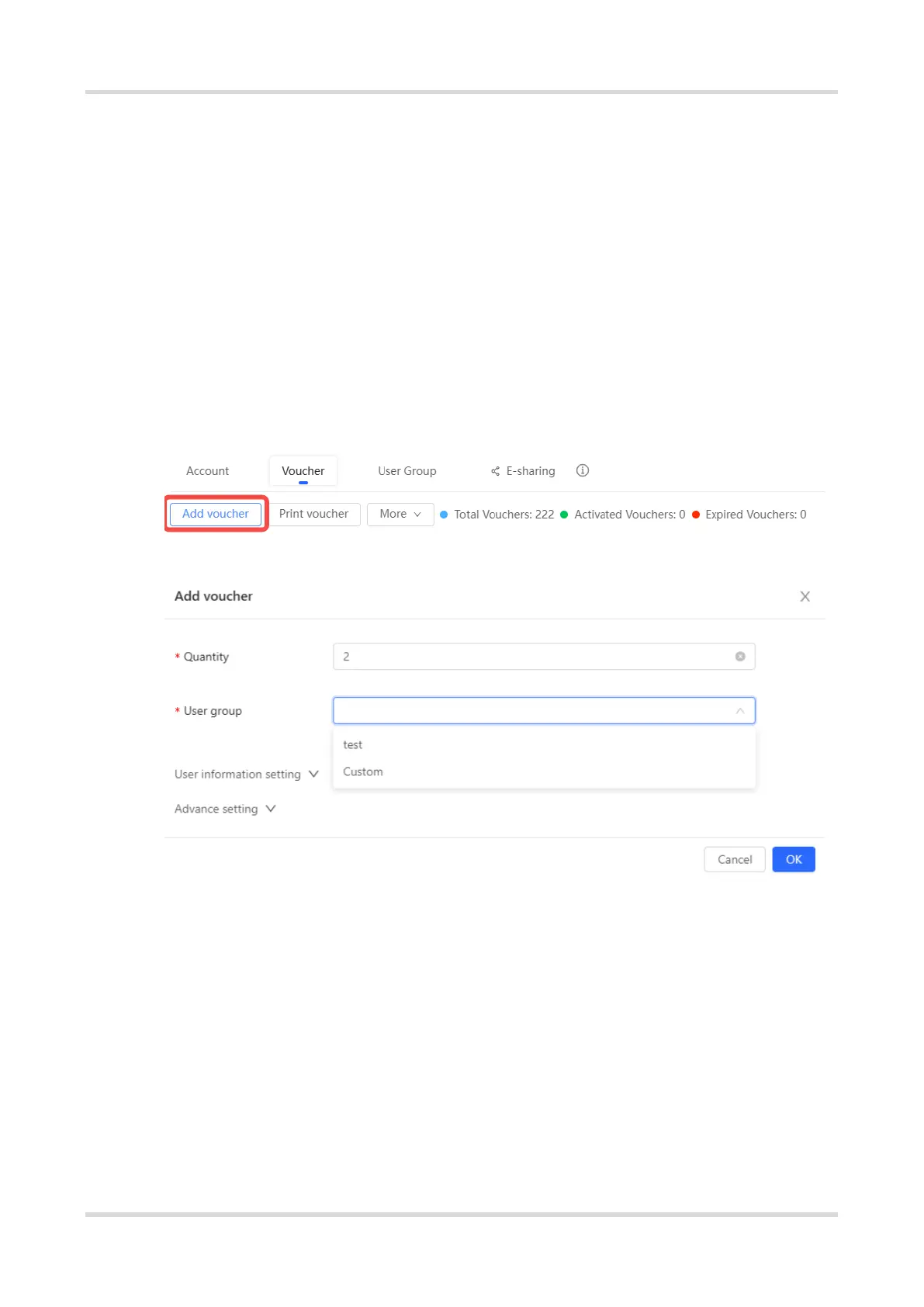The image size is (924, 1307).
Task: Collapse the User group dropdown arrow
Action: [740, 711]
